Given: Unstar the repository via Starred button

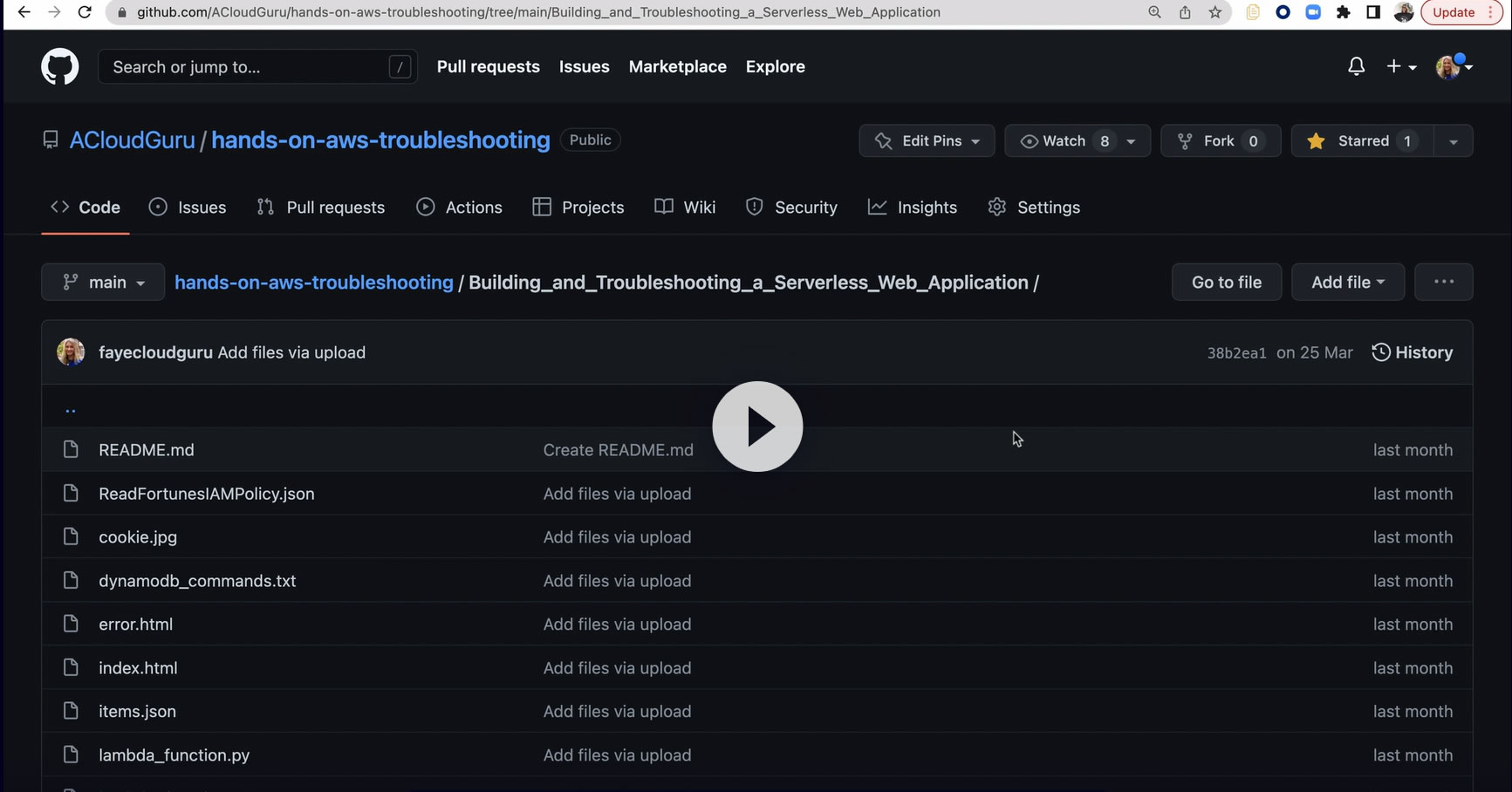Looking at the screenshot, I should click(1362, 140).
